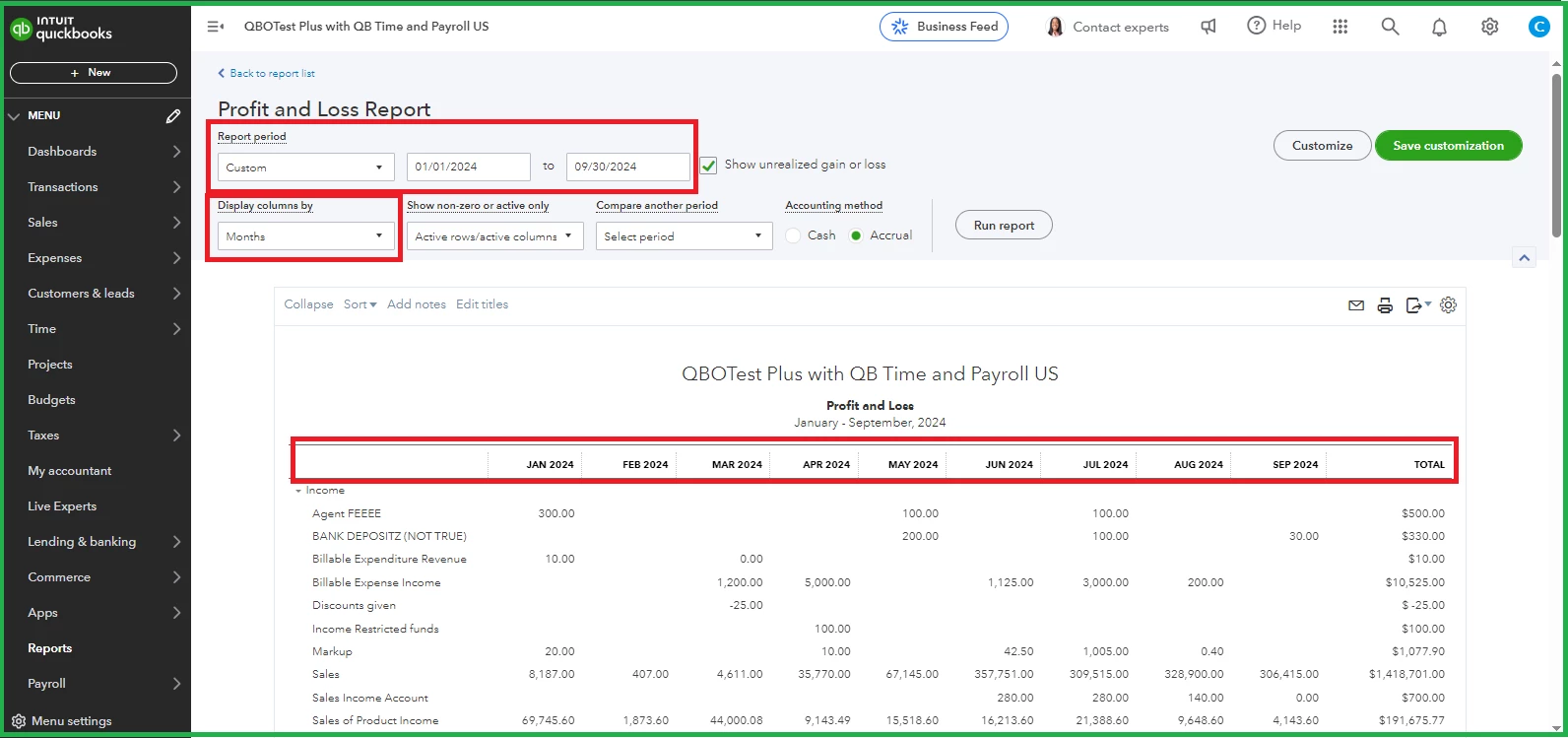This screenshot has height=738, width=1568.
Task: Click the Sales of Product Income label
Action: [x=375, y=721]
